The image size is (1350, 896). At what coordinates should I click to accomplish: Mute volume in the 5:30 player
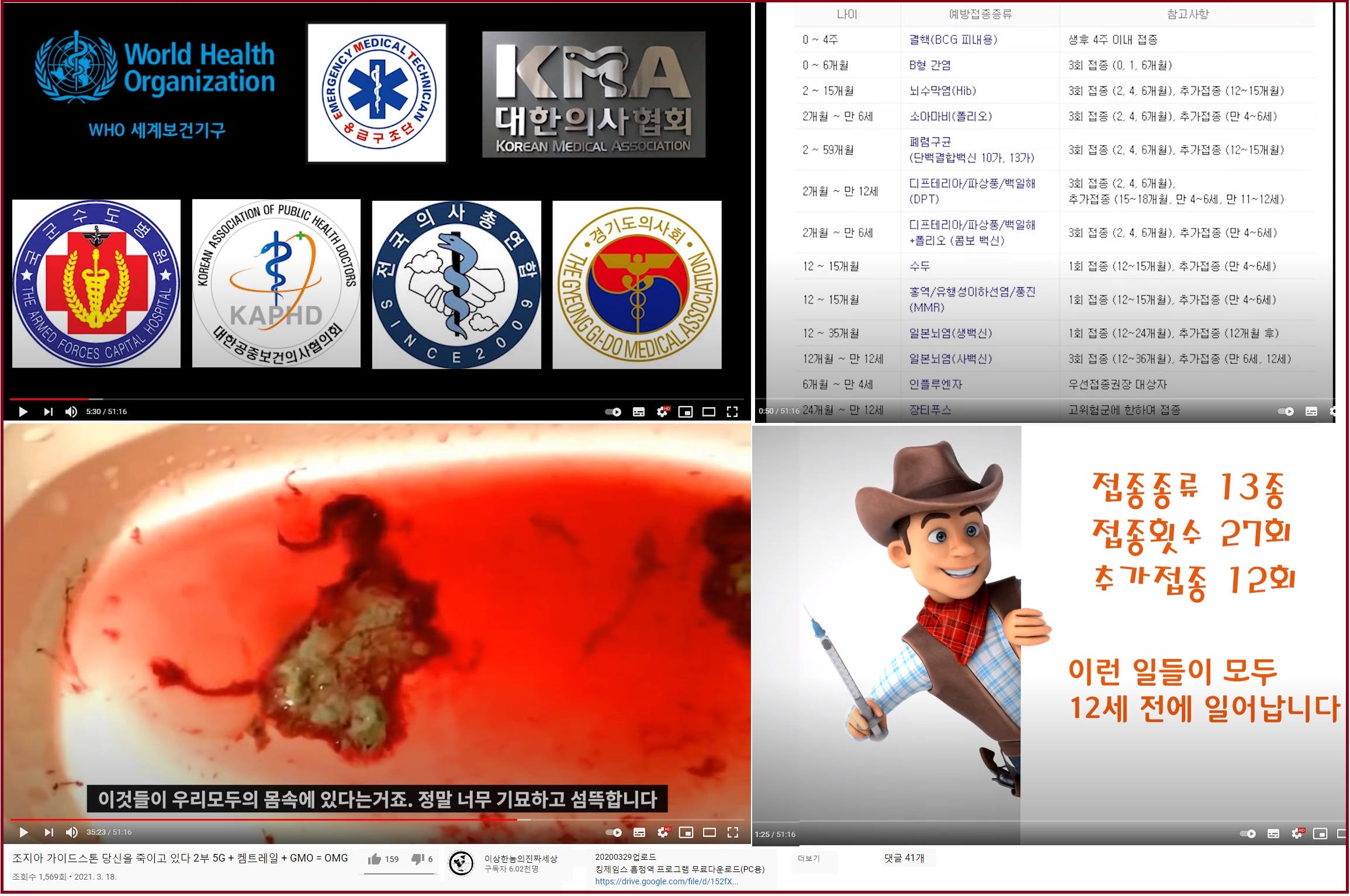pyautogui.click(x=71, y=412)
